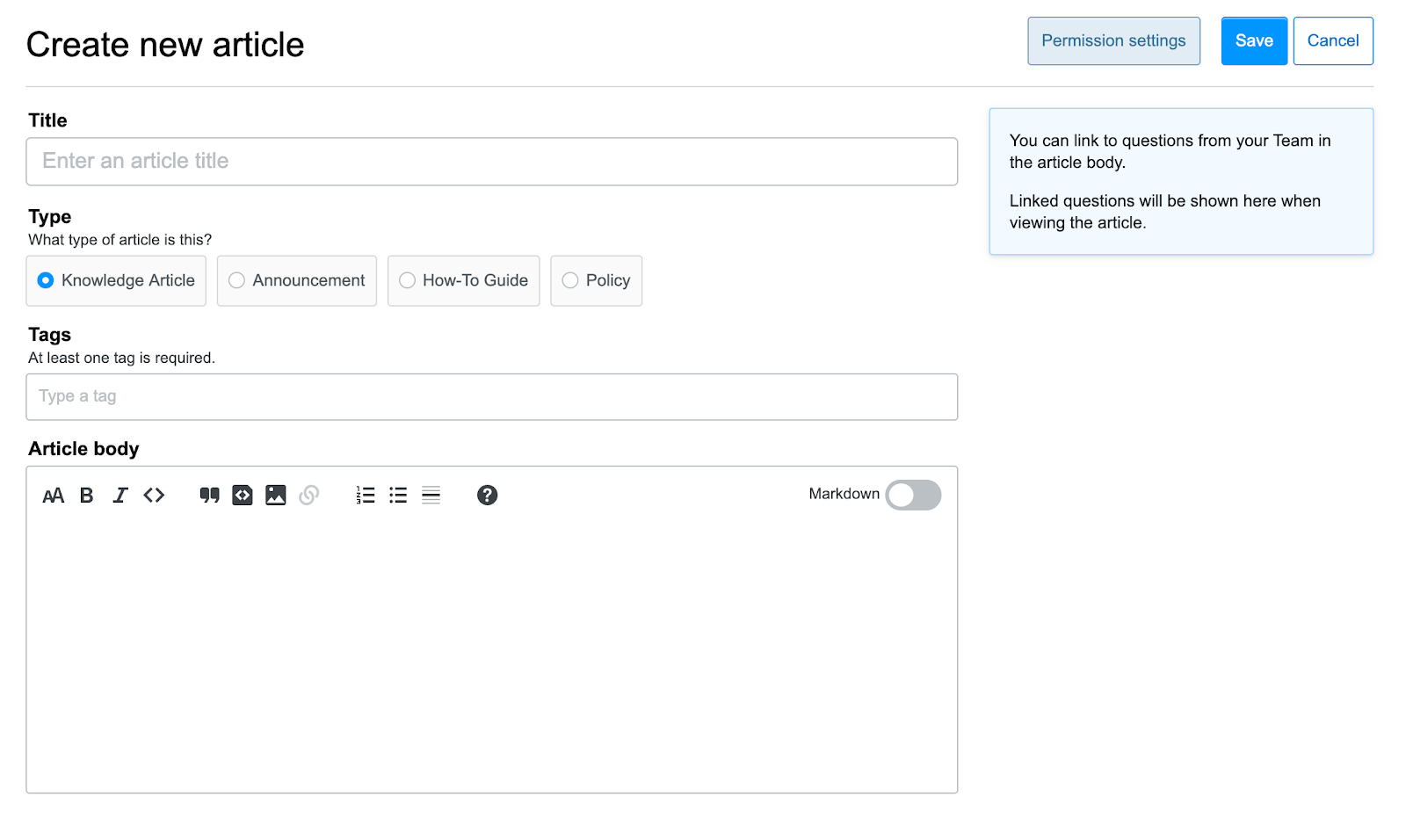
Task: Save the new article
Action: (x=1254, y=41)
